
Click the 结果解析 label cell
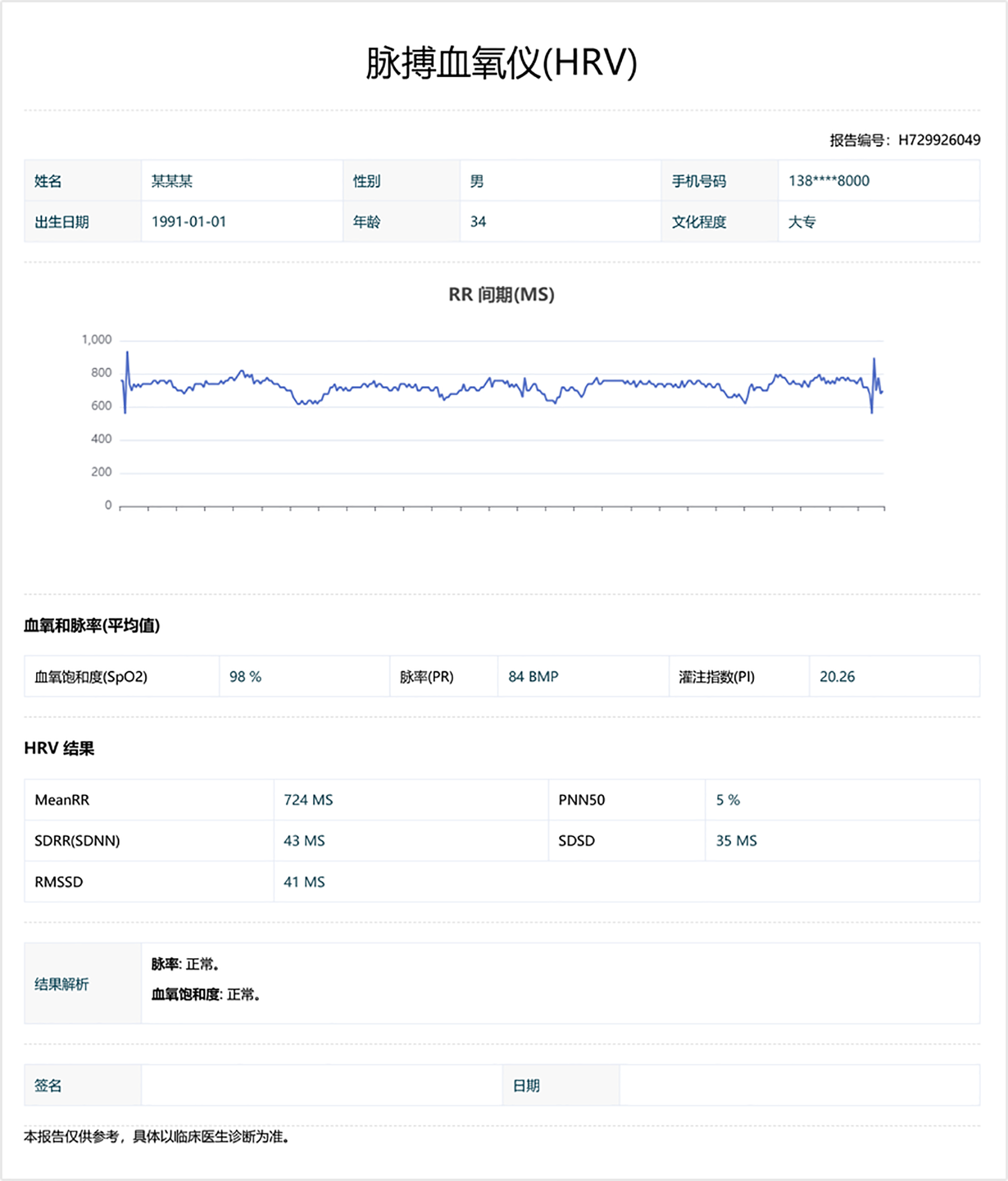click(61, 984)
